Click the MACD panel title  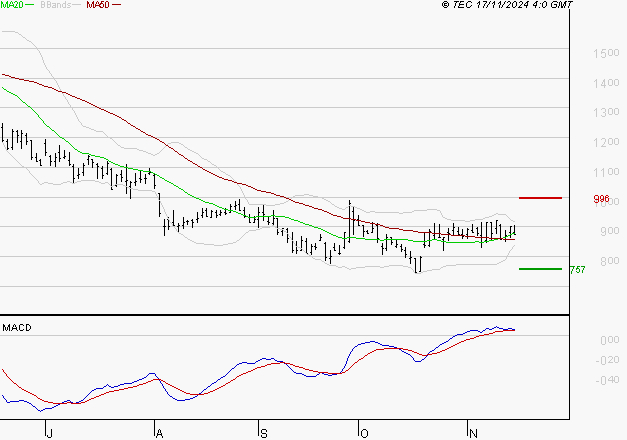[17, 328]
